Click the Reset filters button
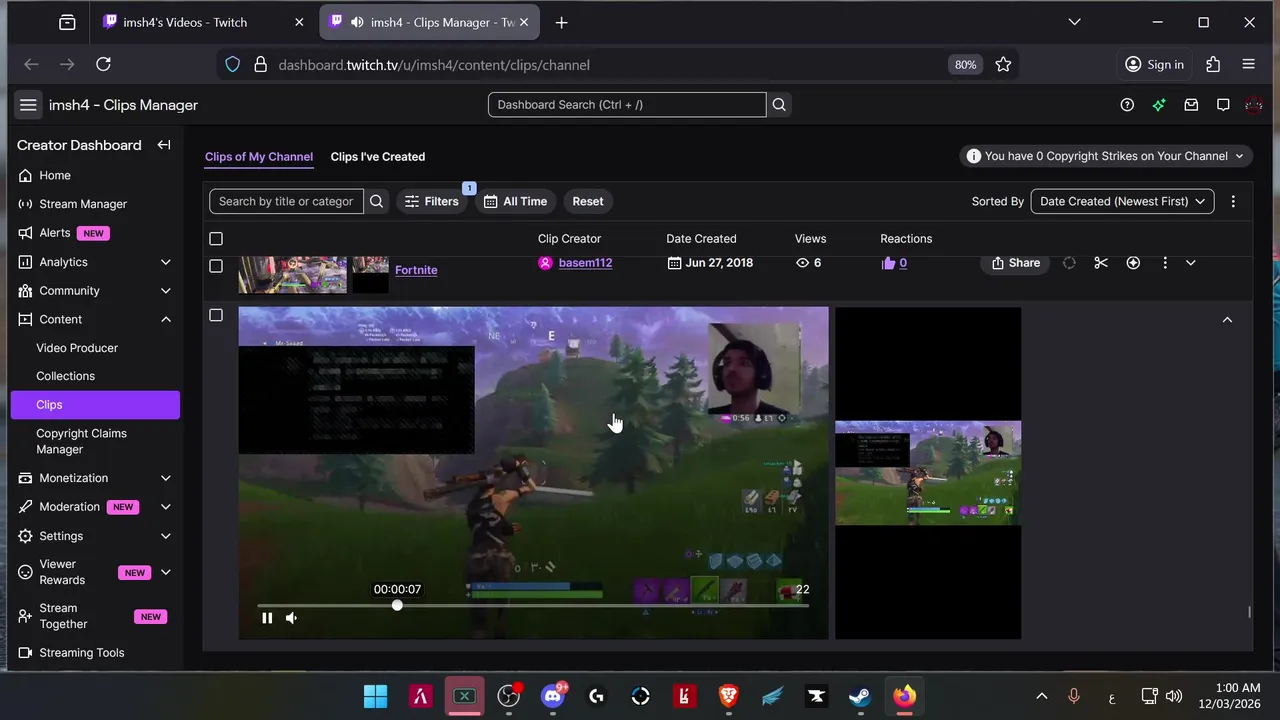The width and height of the screenshot is (1280, 720). coord(588,201)
